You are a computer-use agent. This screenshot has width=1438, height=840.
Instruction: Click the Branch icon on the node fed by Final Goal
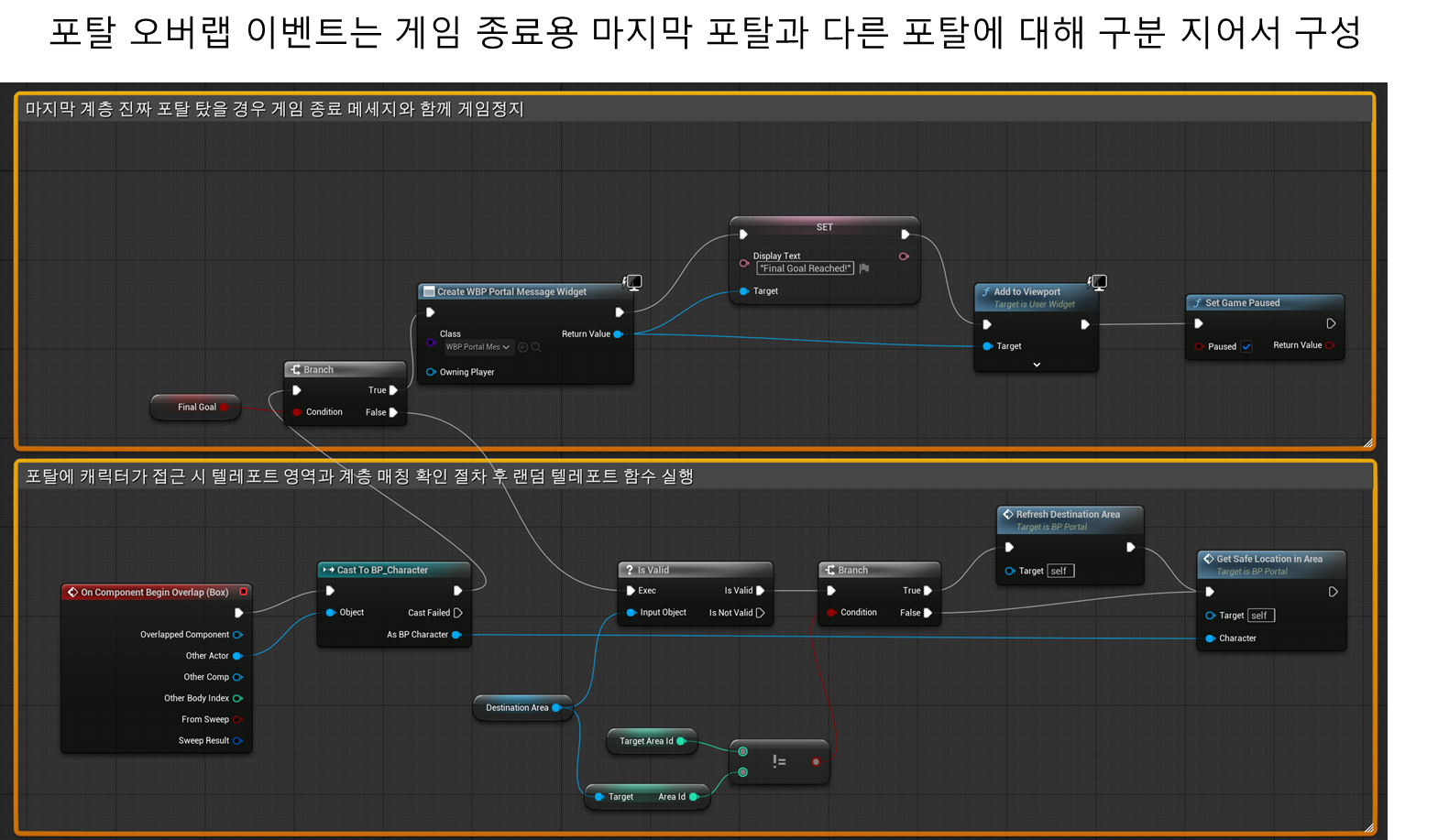coord(296,369)
